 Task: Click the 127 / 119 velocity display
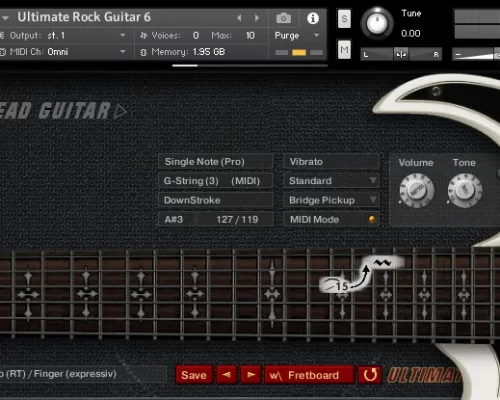click(x=235, y=219)
